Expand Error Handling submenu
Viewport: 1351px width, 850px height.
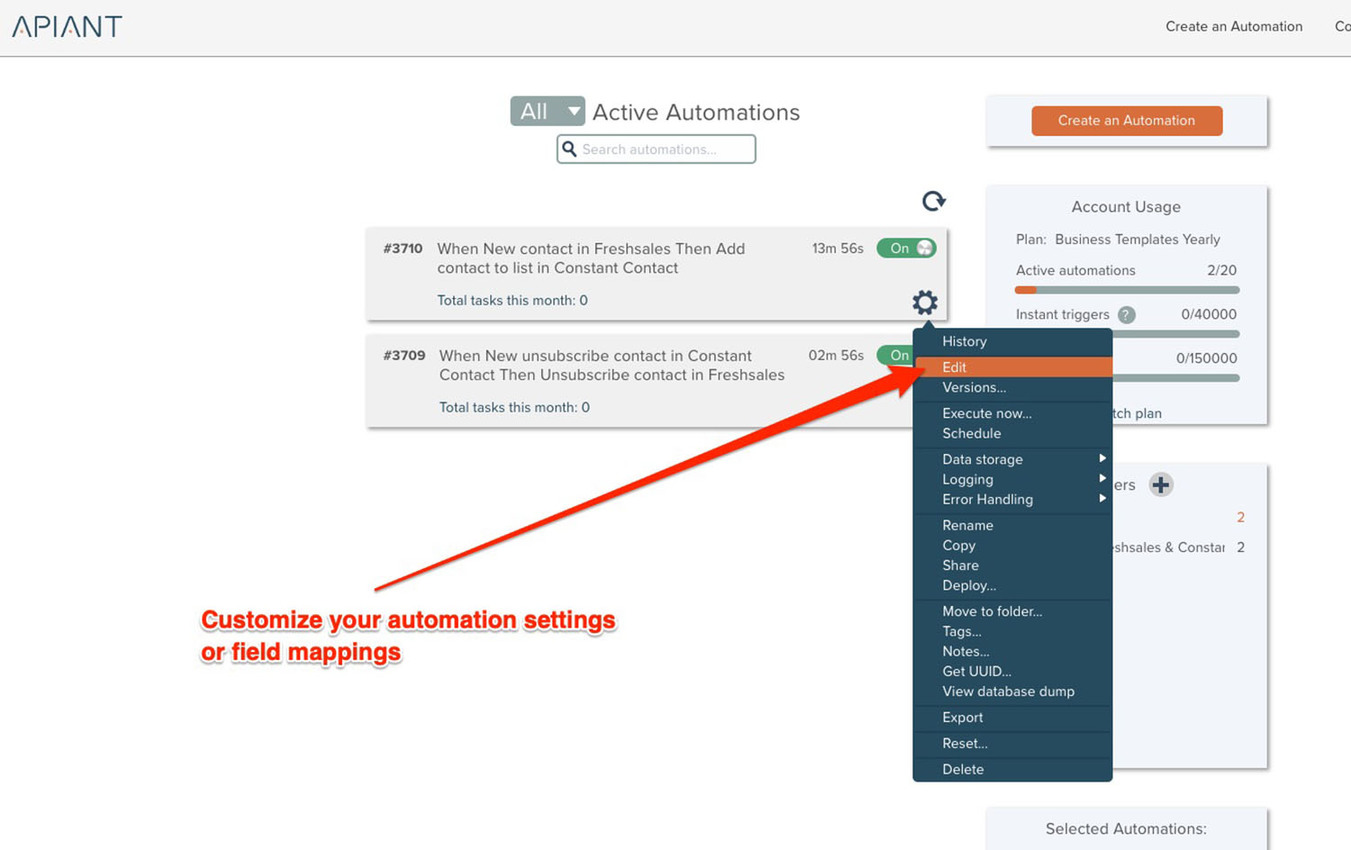click(1012, 499)
